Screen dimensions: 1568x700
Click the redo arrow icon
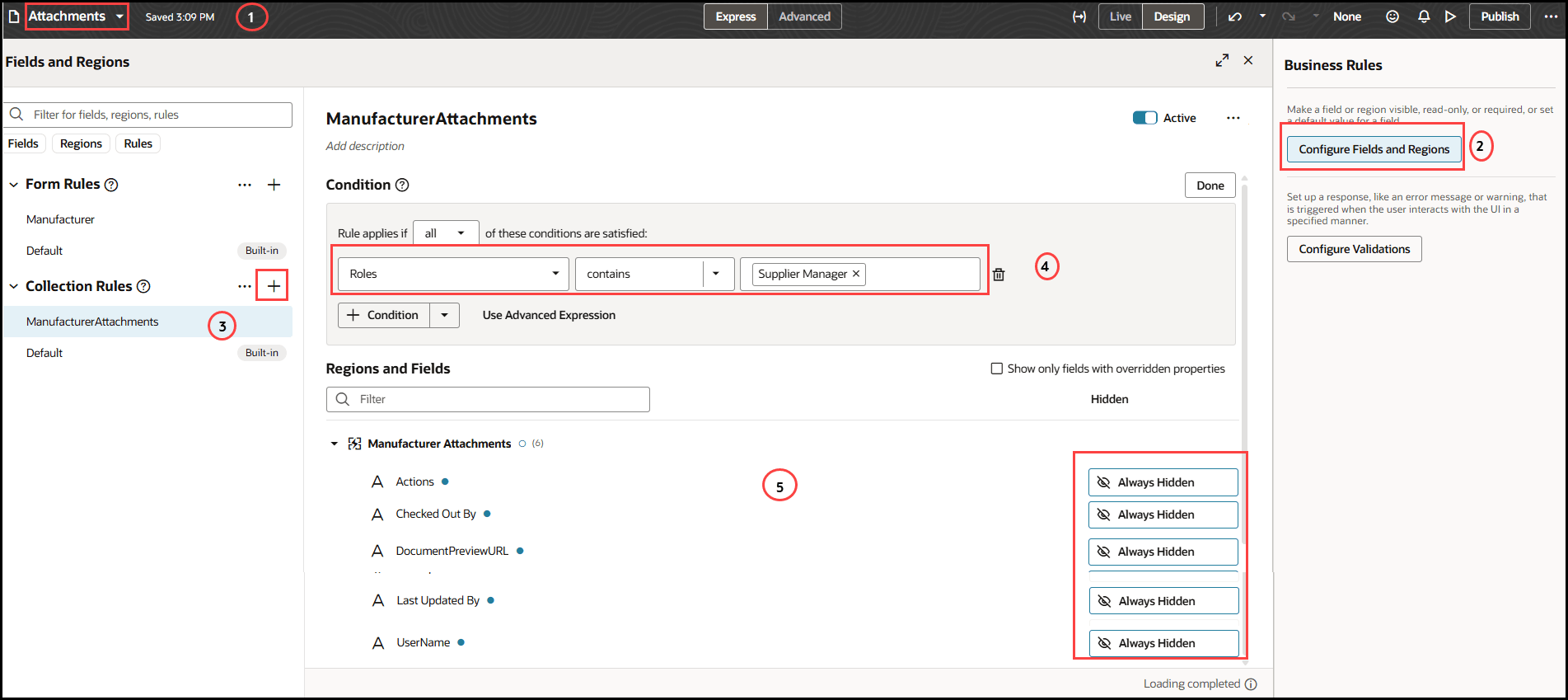1289,16
